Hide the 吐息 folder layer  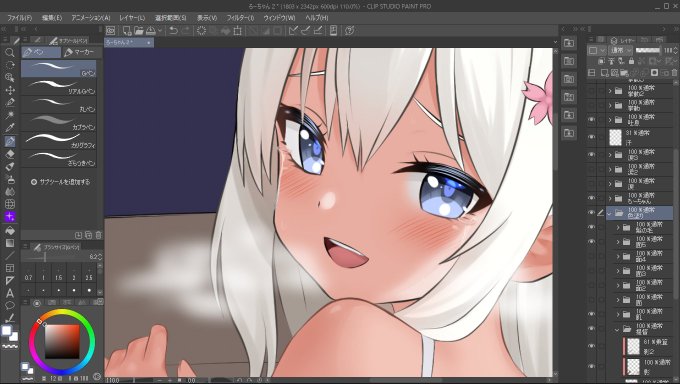[x=592, y=120]
